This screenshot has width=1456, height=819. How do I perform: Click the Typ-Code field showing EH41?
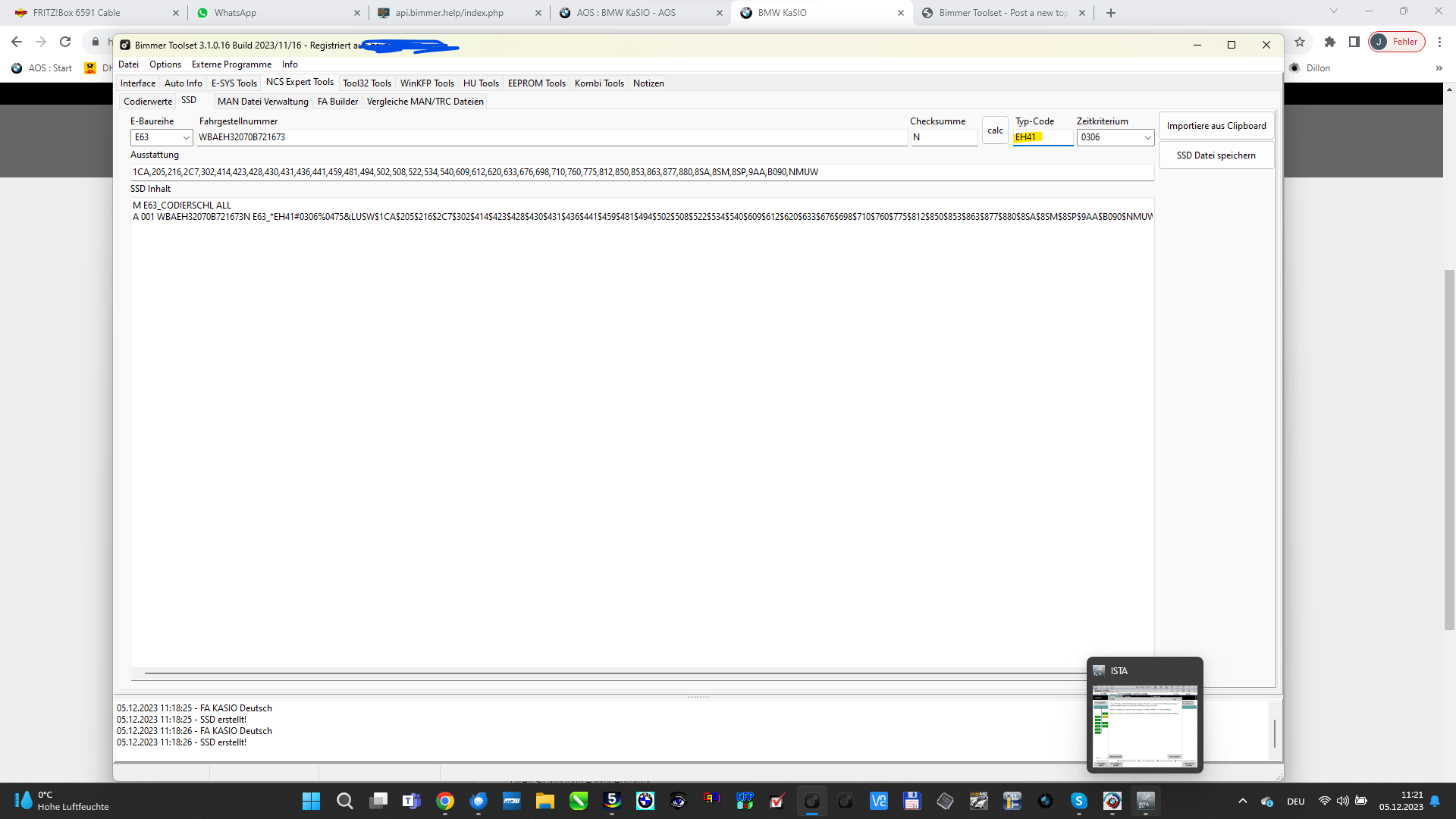(1043, 137)
